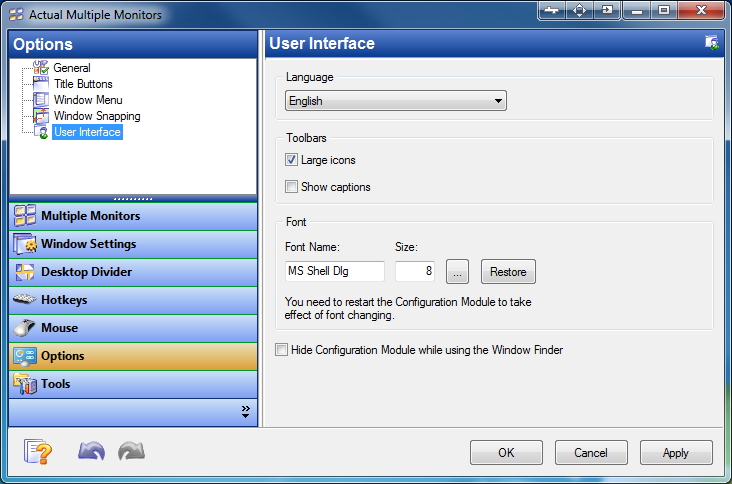Click the Cancel button

(591, 453)
